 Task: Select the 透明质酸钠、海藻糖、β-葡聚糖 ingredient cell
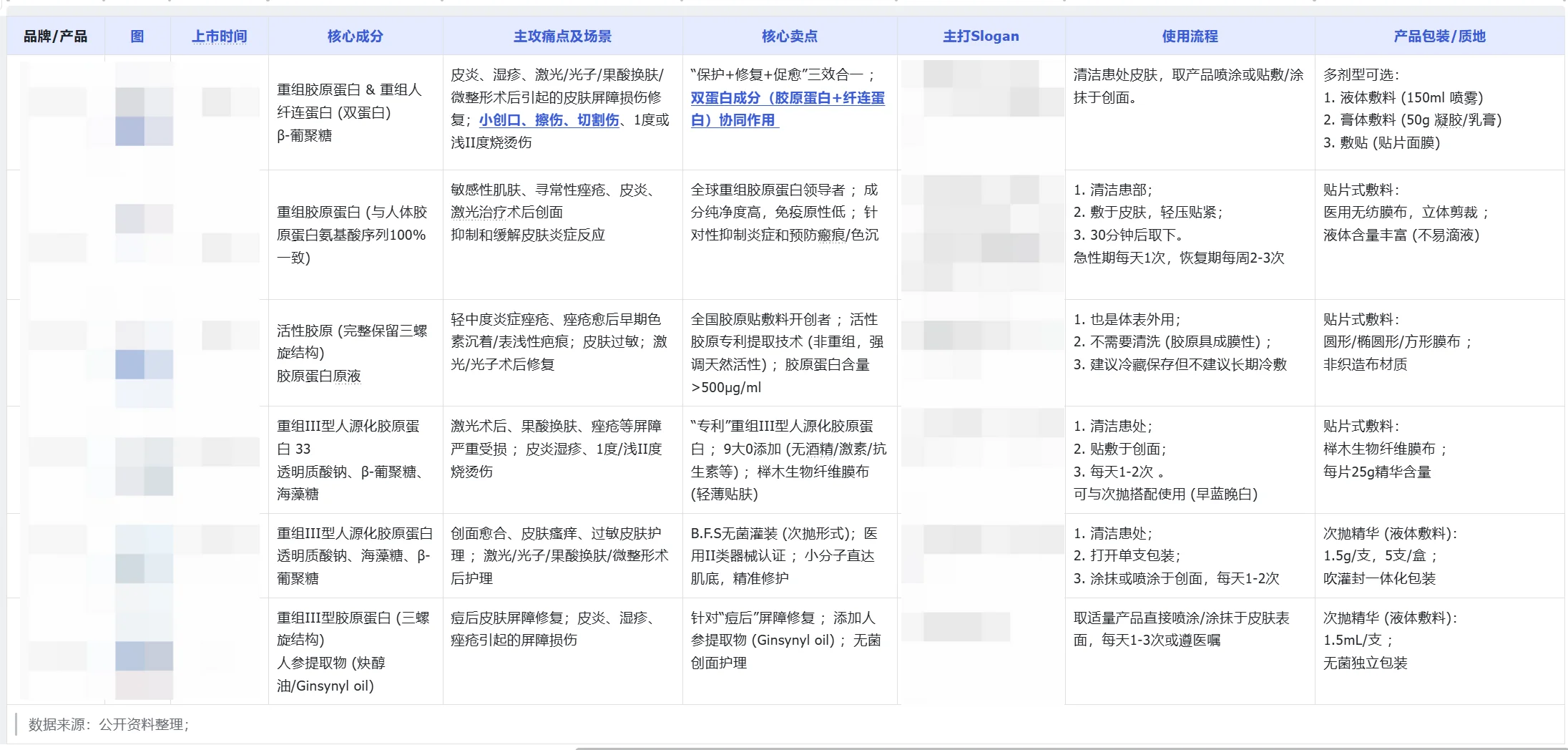(356, 555)
